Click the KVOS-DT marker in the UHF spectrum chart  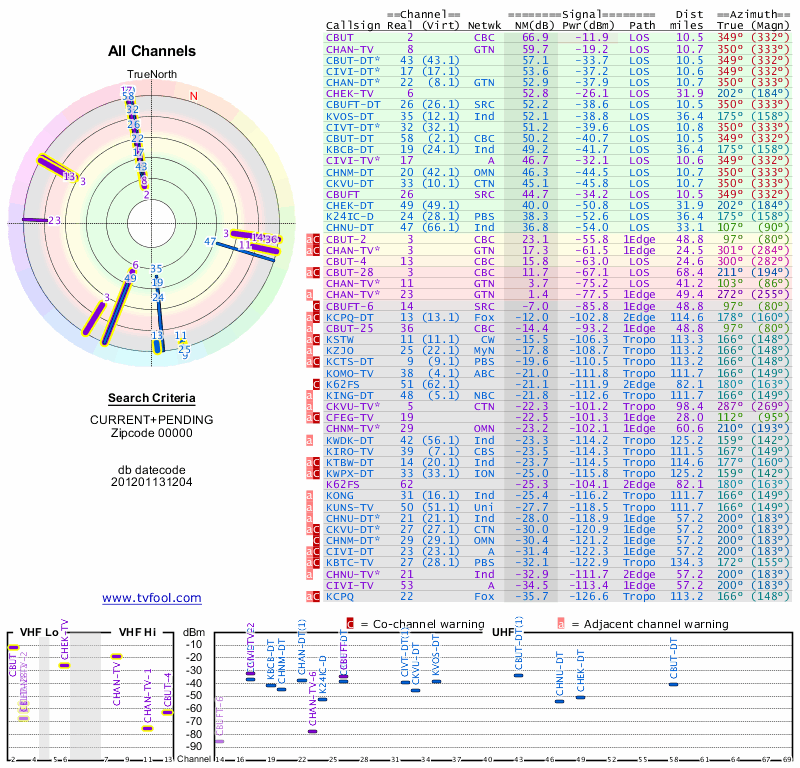coord(436,682)
